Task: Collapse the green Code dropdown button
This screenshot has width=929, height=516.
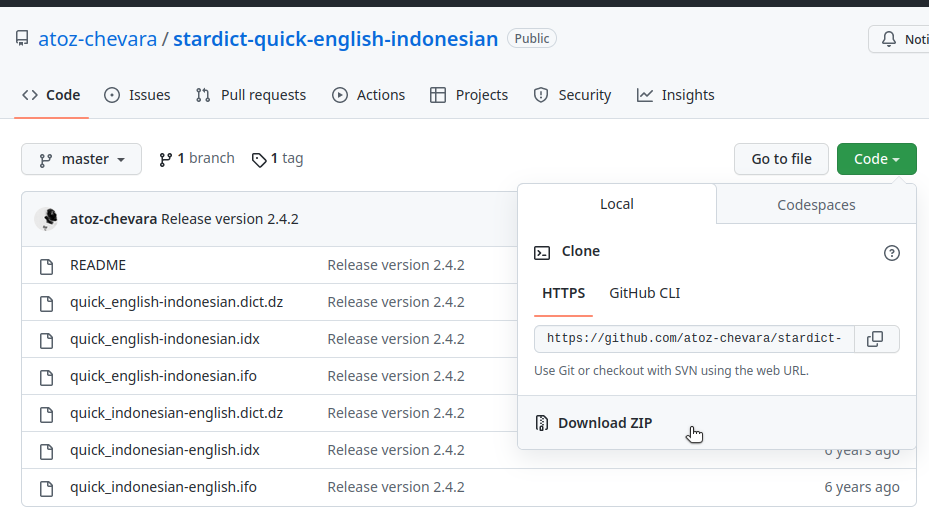Action: click(x=876, y=159)
